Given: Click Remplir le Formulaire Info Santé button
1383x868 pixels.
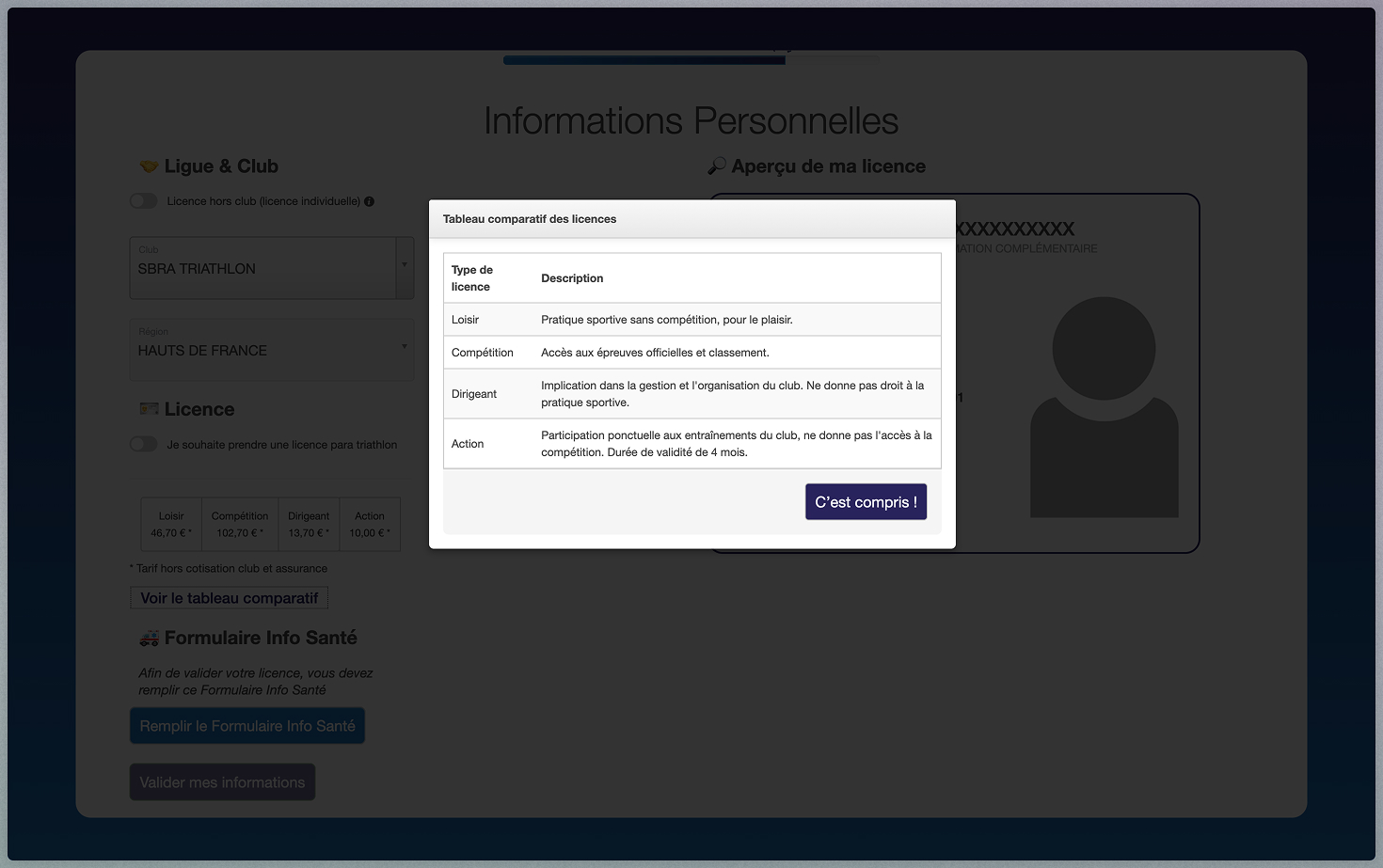Looking at the screenshot, I should tap(247, 726).
